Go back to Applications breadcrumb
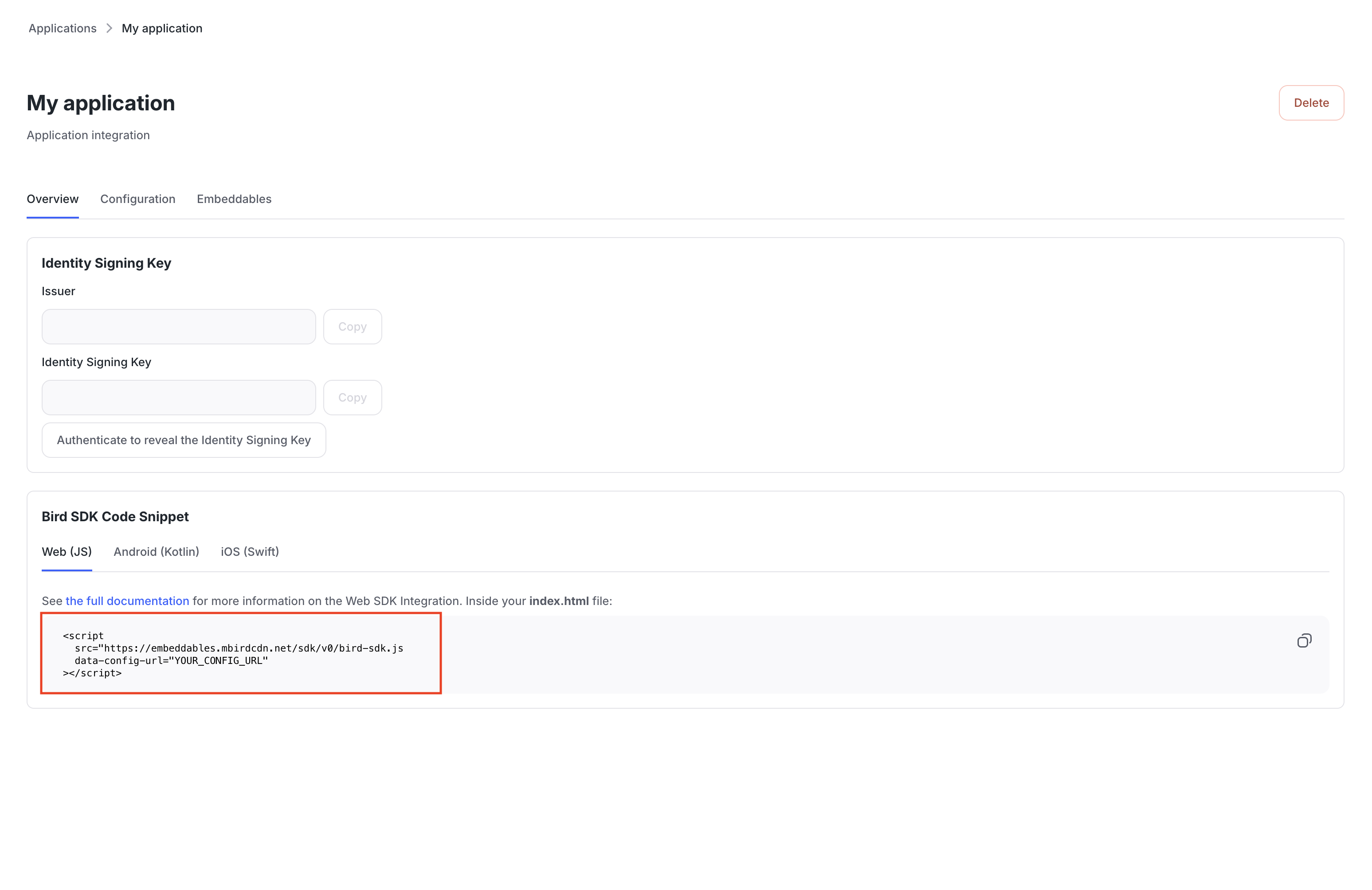This screenshot has width=1372, height=890. (62, 28)
